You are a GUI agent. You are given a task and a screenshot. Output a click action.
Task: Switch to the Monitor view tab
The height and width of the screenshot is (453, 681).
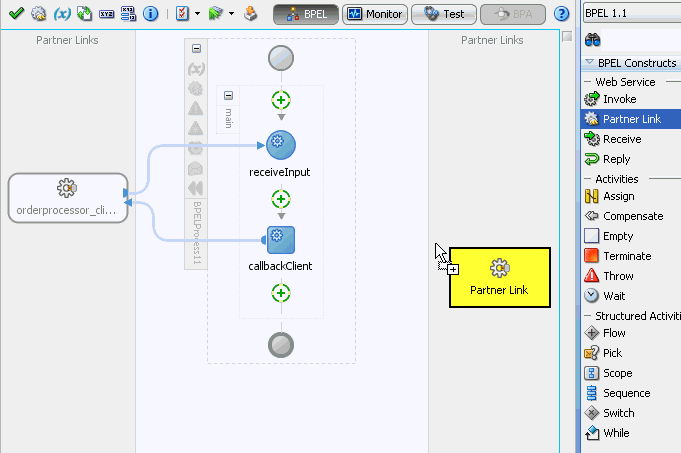pos(375,14)
